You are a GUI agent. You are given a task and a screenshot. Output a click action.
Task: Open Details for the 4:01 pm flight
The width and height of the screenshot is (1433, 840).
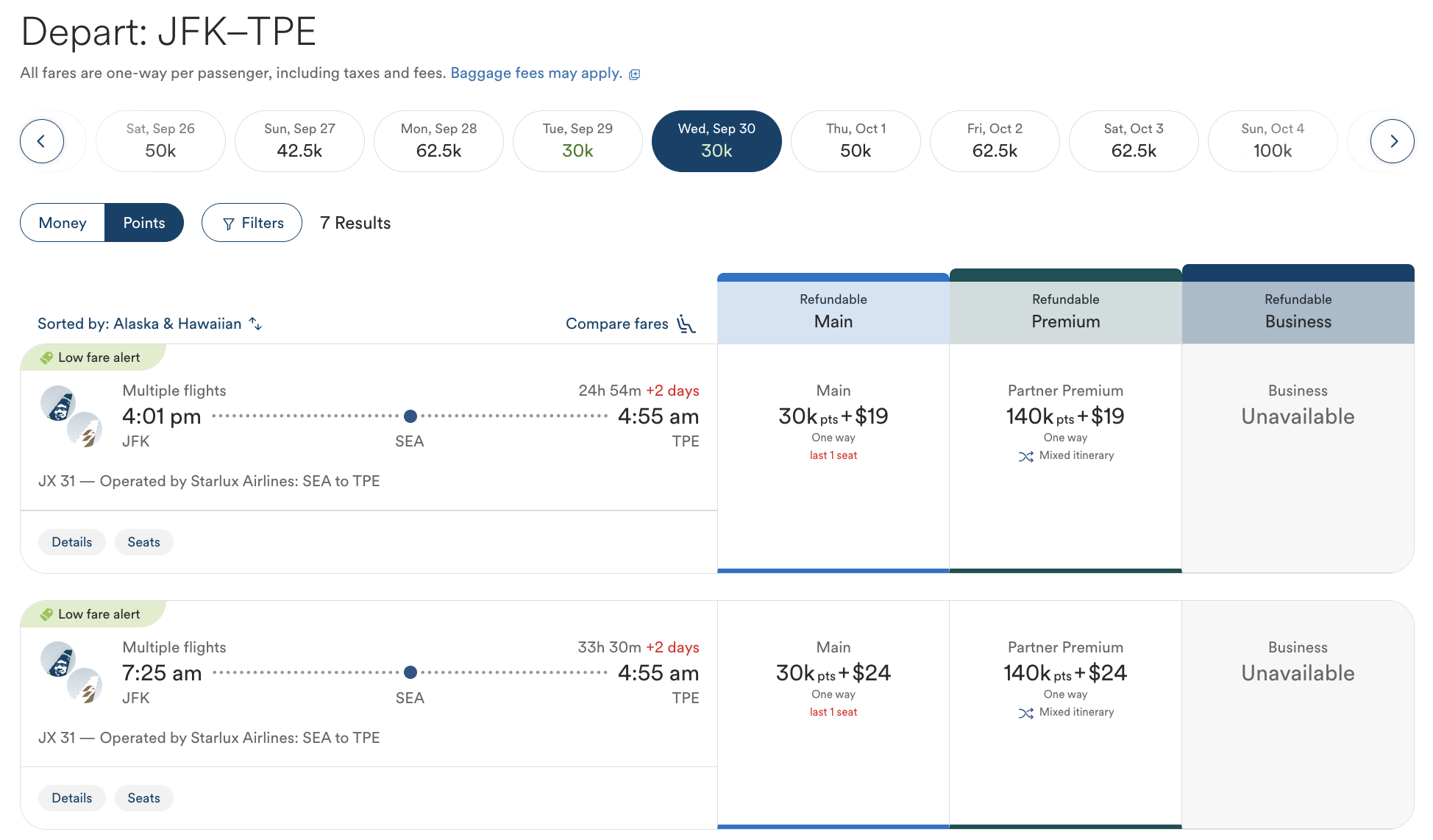pos(72,542)
